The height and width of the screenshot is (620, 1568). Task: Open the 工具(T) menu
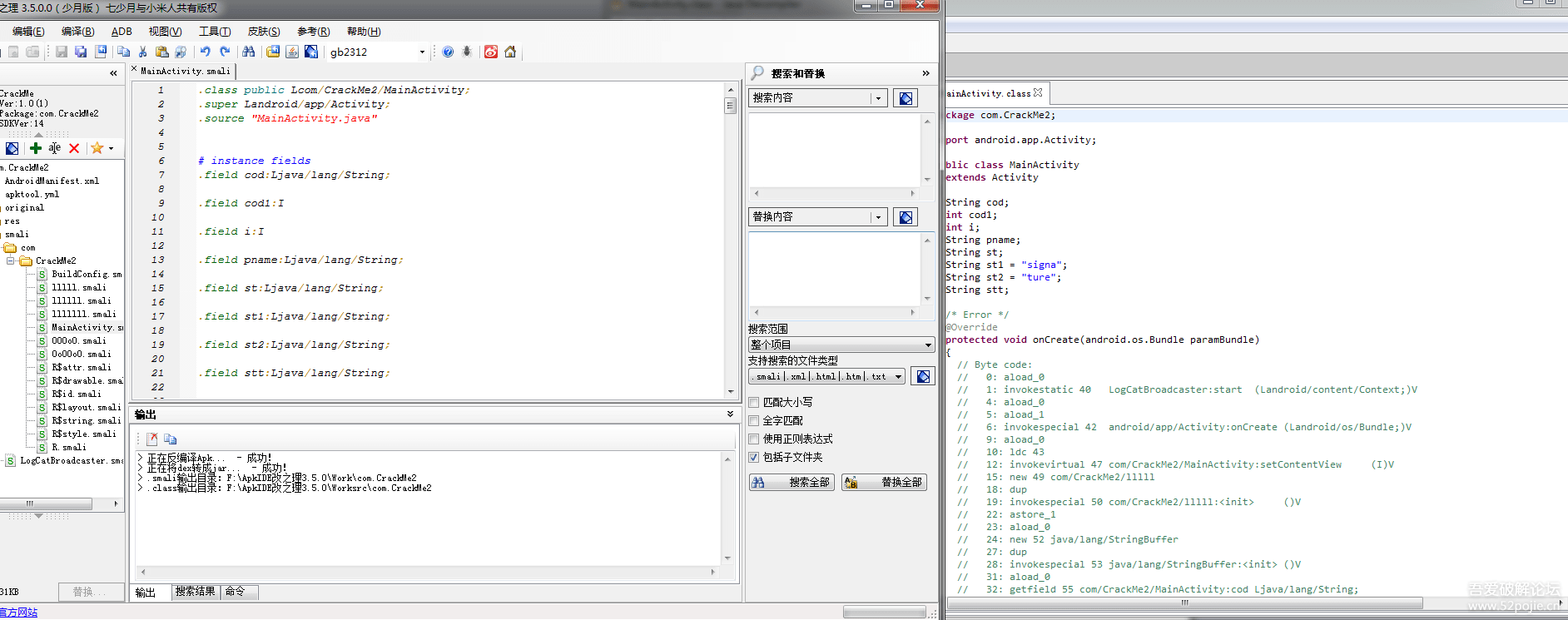tap(215, 32)
